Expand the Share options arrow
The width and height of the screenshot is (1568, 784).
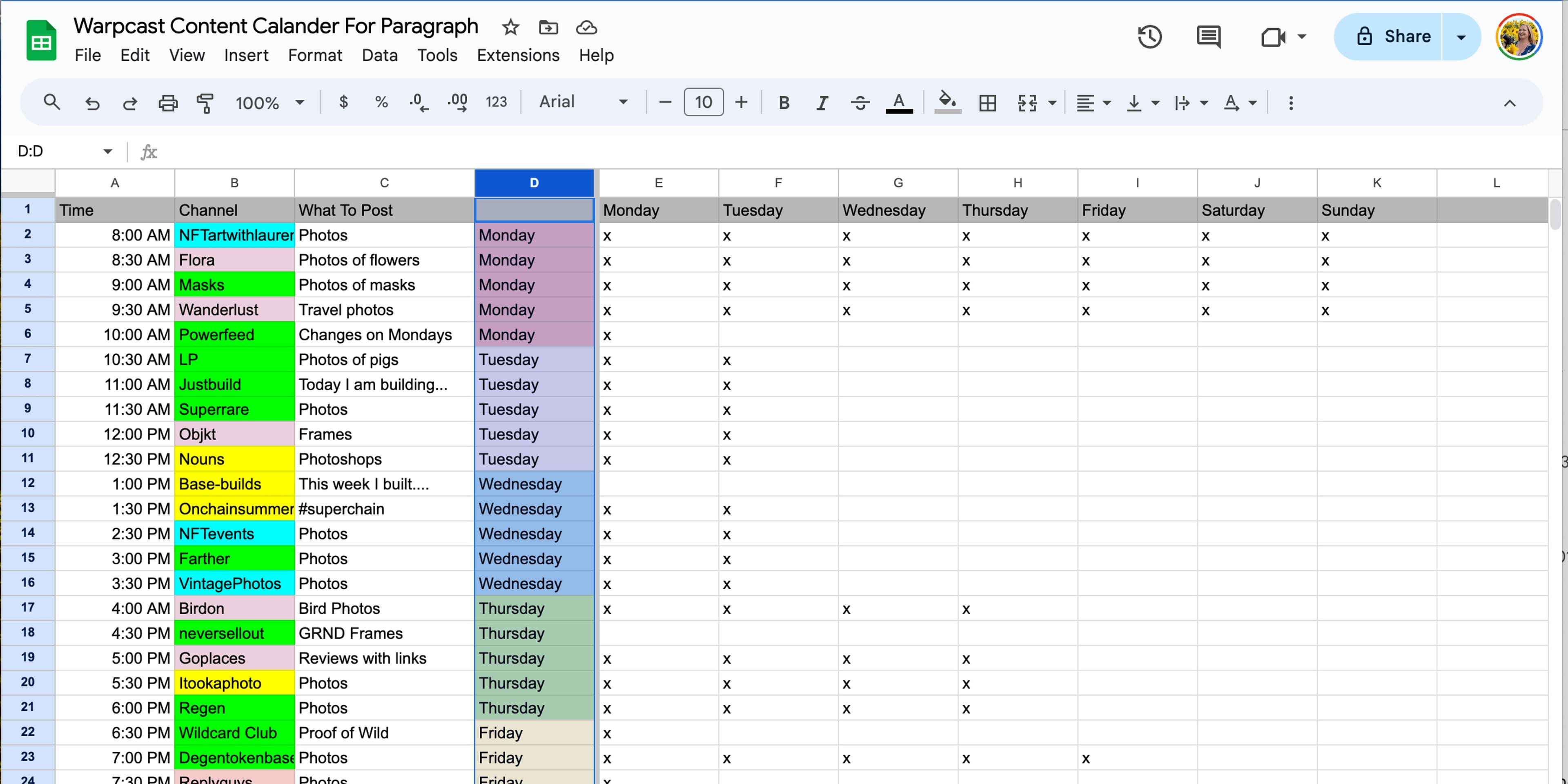point(1461,36)
